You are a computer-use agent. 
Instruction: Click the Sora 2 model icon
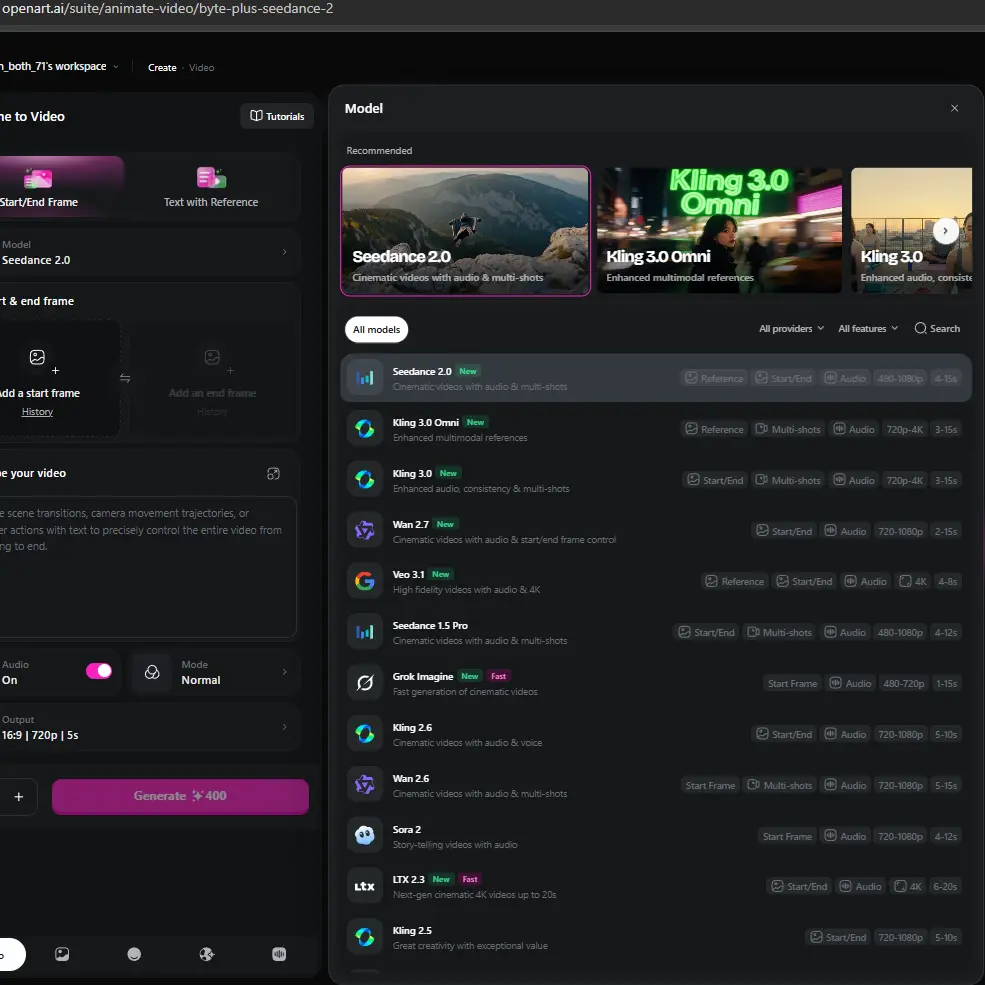[x=364, y=835]
